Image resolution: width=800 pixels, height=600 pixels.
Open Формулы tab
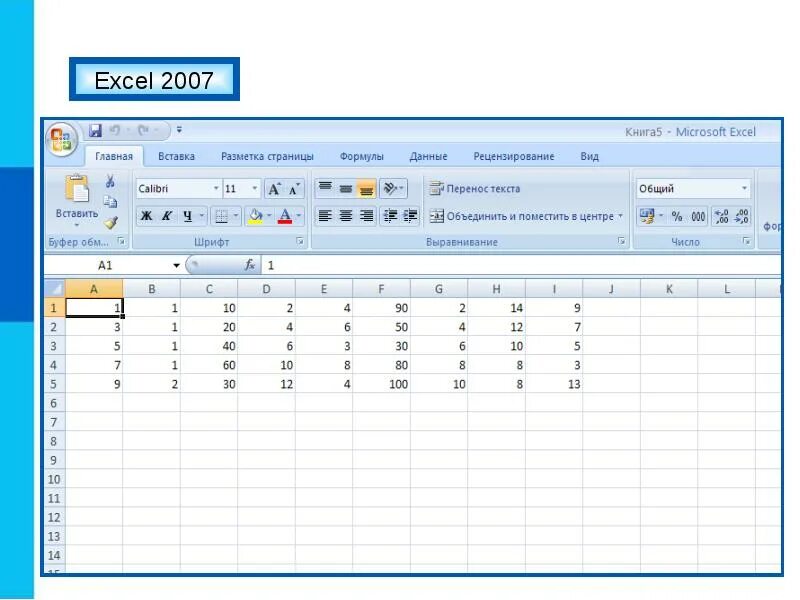(361, 156)
